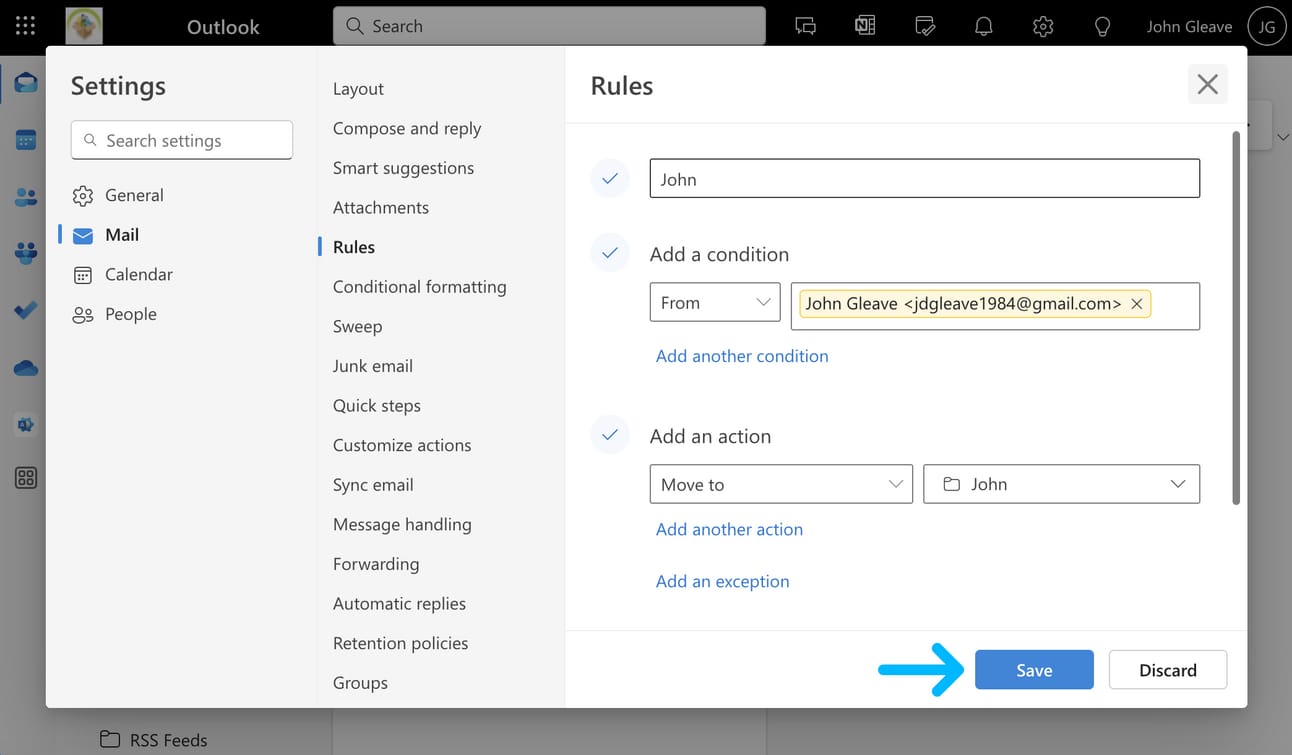Click the Rules pane vertical scrollbar
The image size is (1292, 755).
pos(1237,317)
